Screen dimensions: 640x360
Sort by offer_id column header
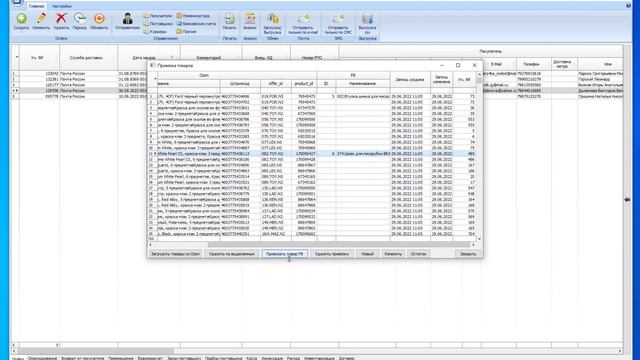tap(276, 84)
